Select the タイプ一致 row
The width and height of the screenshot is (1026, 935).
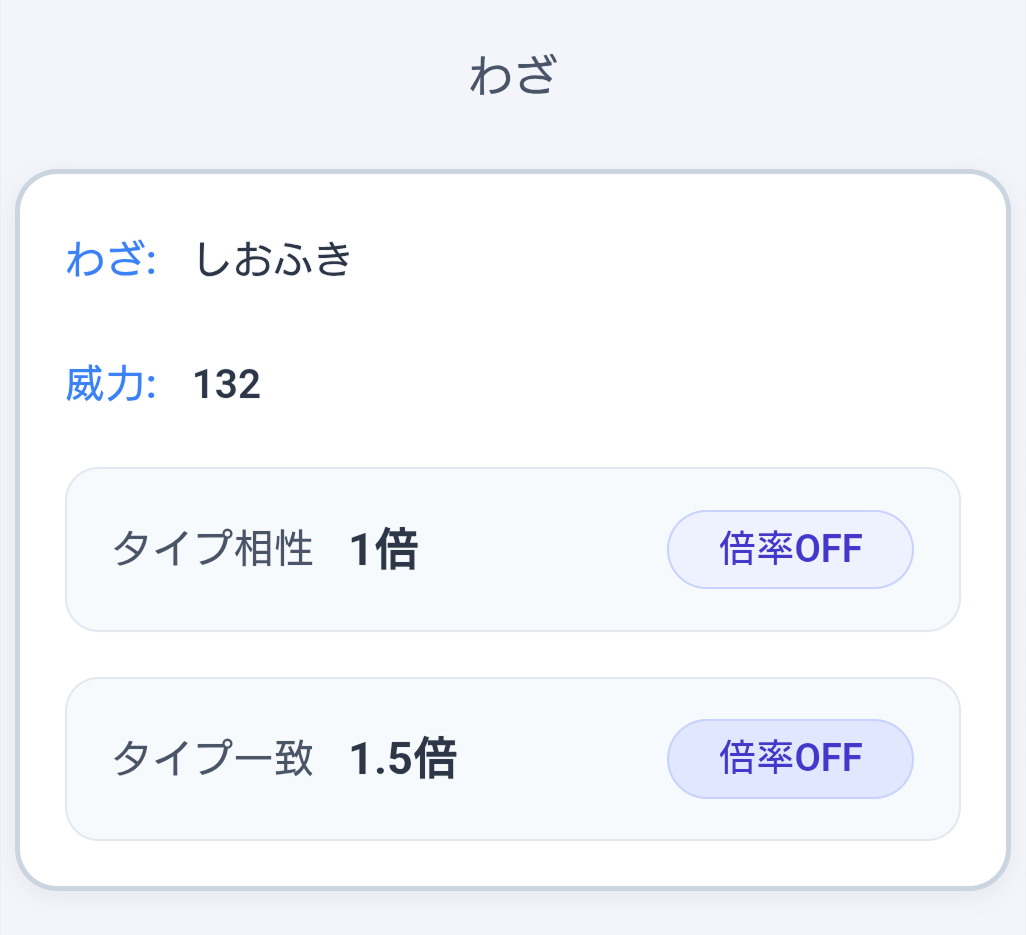click(x=513, y=758)
